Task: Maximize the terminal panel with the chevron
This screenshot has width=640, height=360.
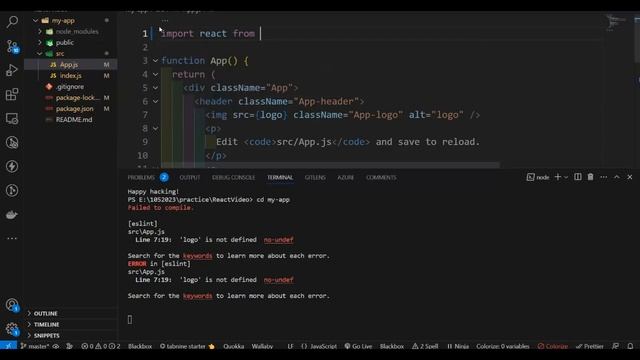Action: 617,177
